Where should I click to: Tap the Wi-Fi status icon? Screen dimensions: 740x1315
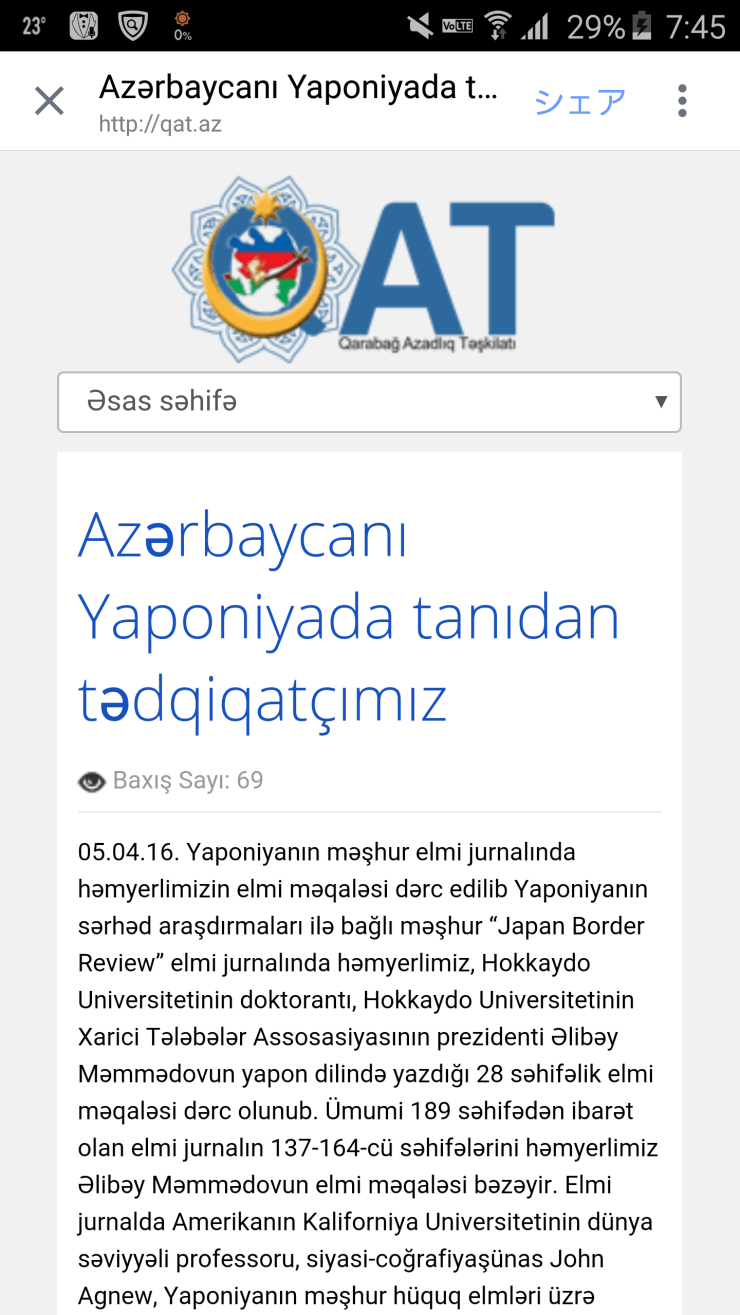[497, 26]
